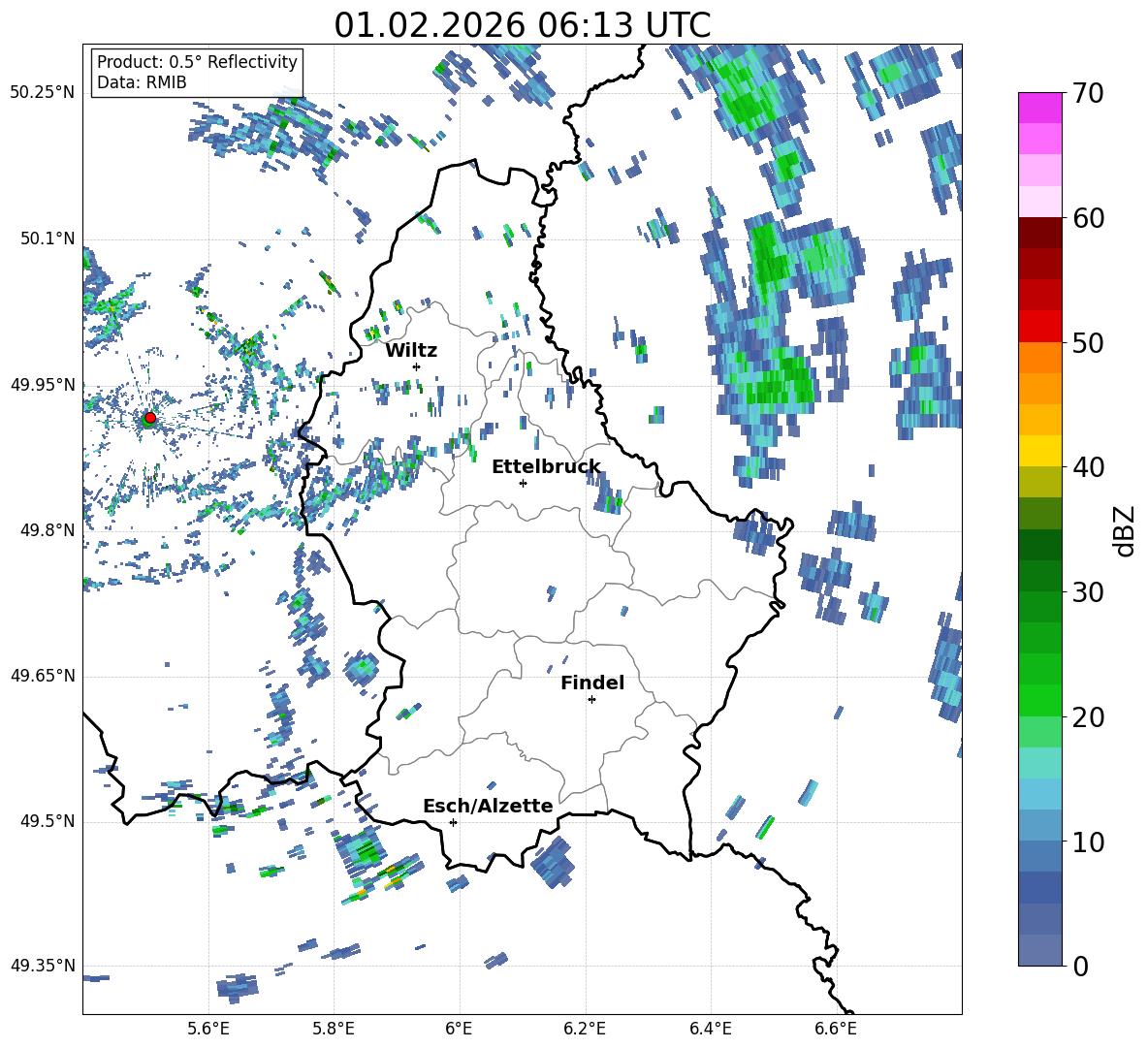
Task: Click the 'Product: 0.5° Reflectivity' text
Action: 197,61
